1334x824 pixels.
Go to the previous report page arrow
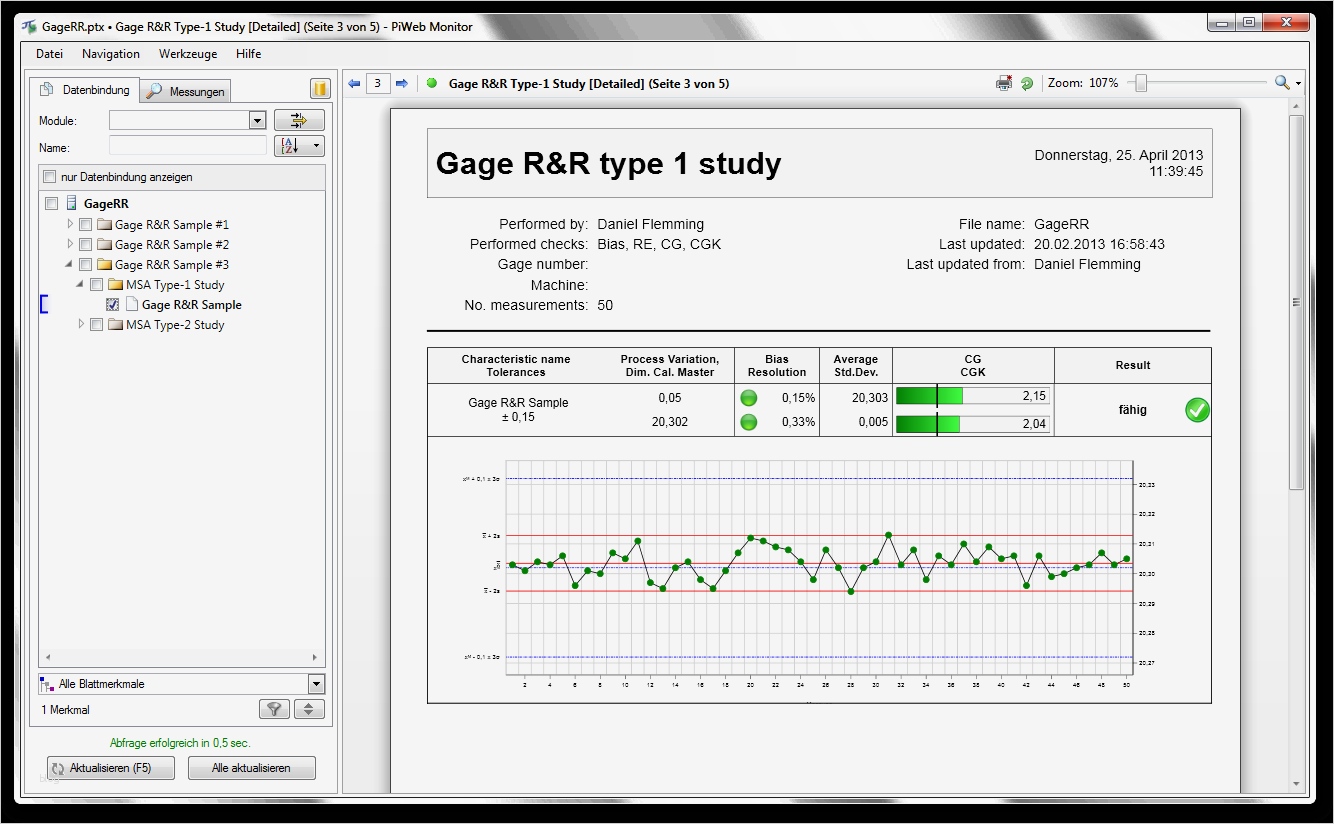coord(354,84)
